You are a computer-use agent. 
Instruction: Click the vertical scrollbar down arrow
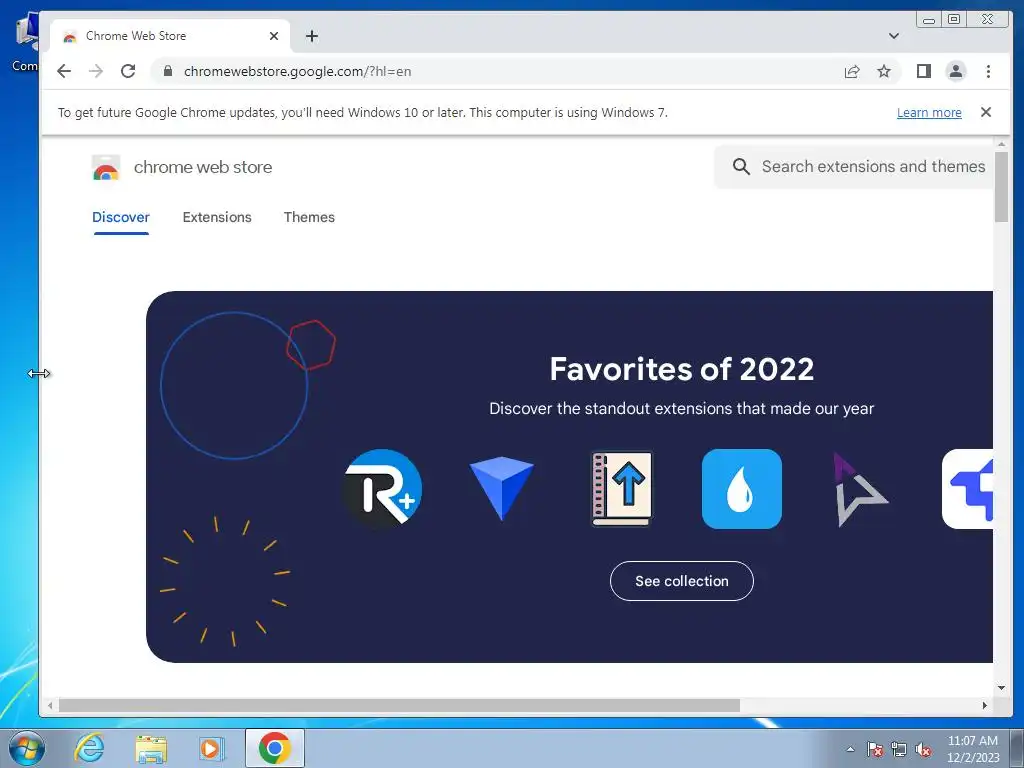click(x=1001, y=687)
